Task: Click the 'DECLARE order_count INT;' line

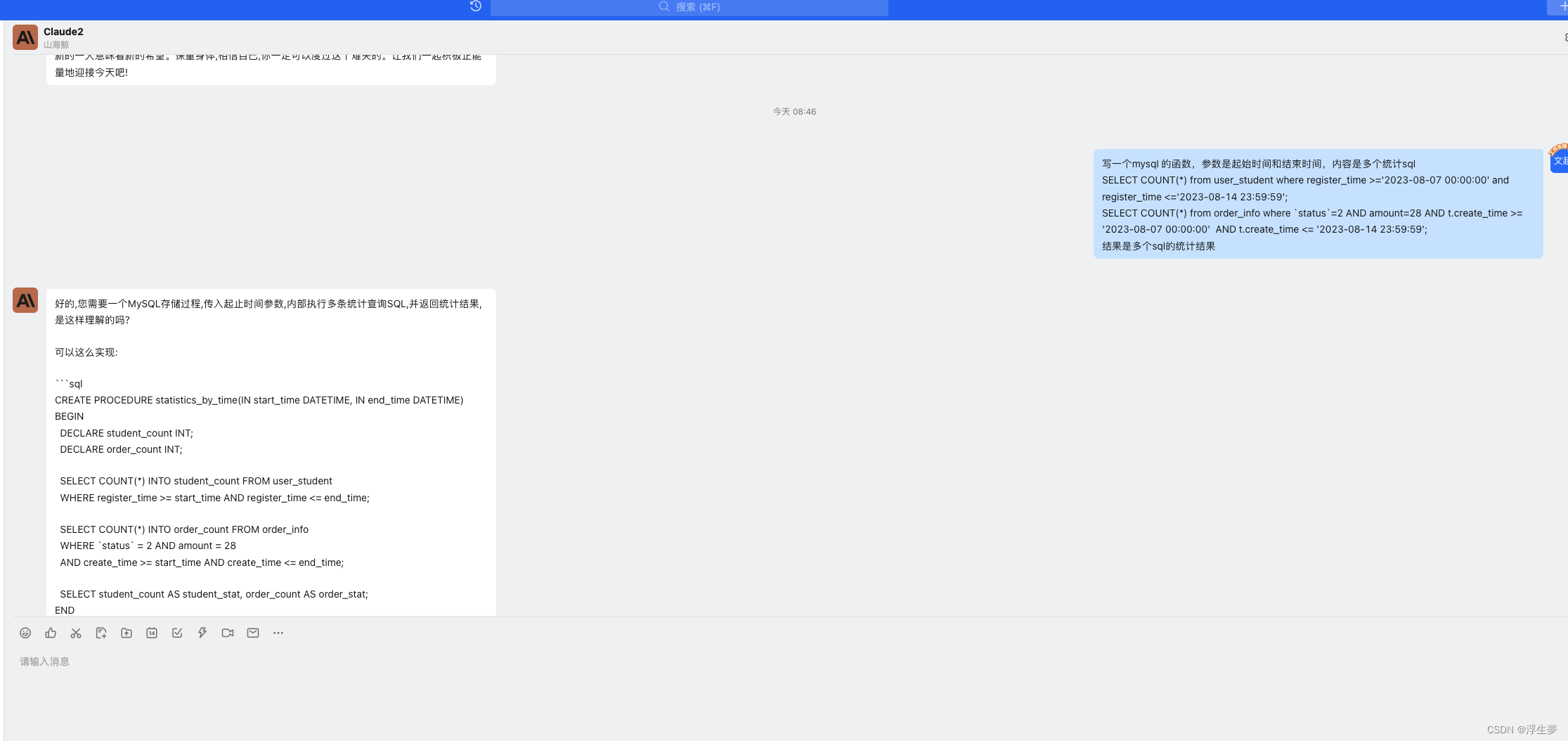Action: pos(121,449)
